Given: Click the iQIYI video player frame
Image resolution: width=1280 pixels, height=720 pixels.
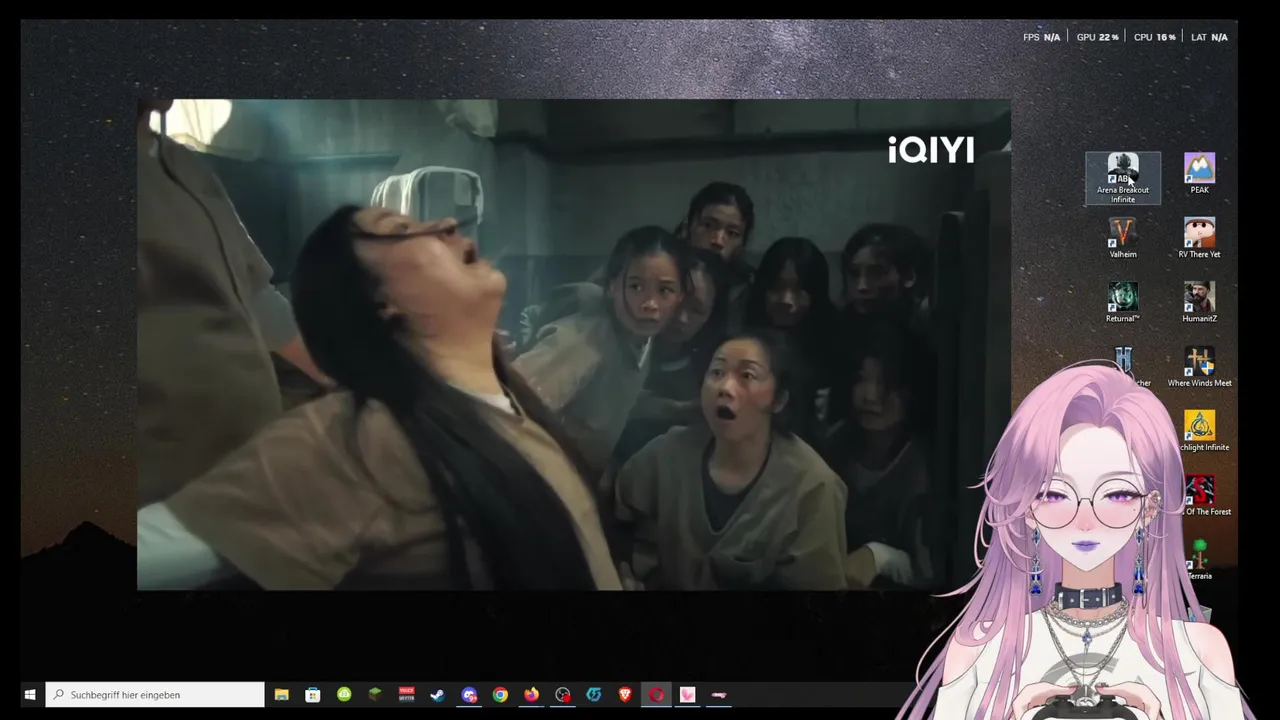Looking at the screenshot, I should tap(574, 345).
